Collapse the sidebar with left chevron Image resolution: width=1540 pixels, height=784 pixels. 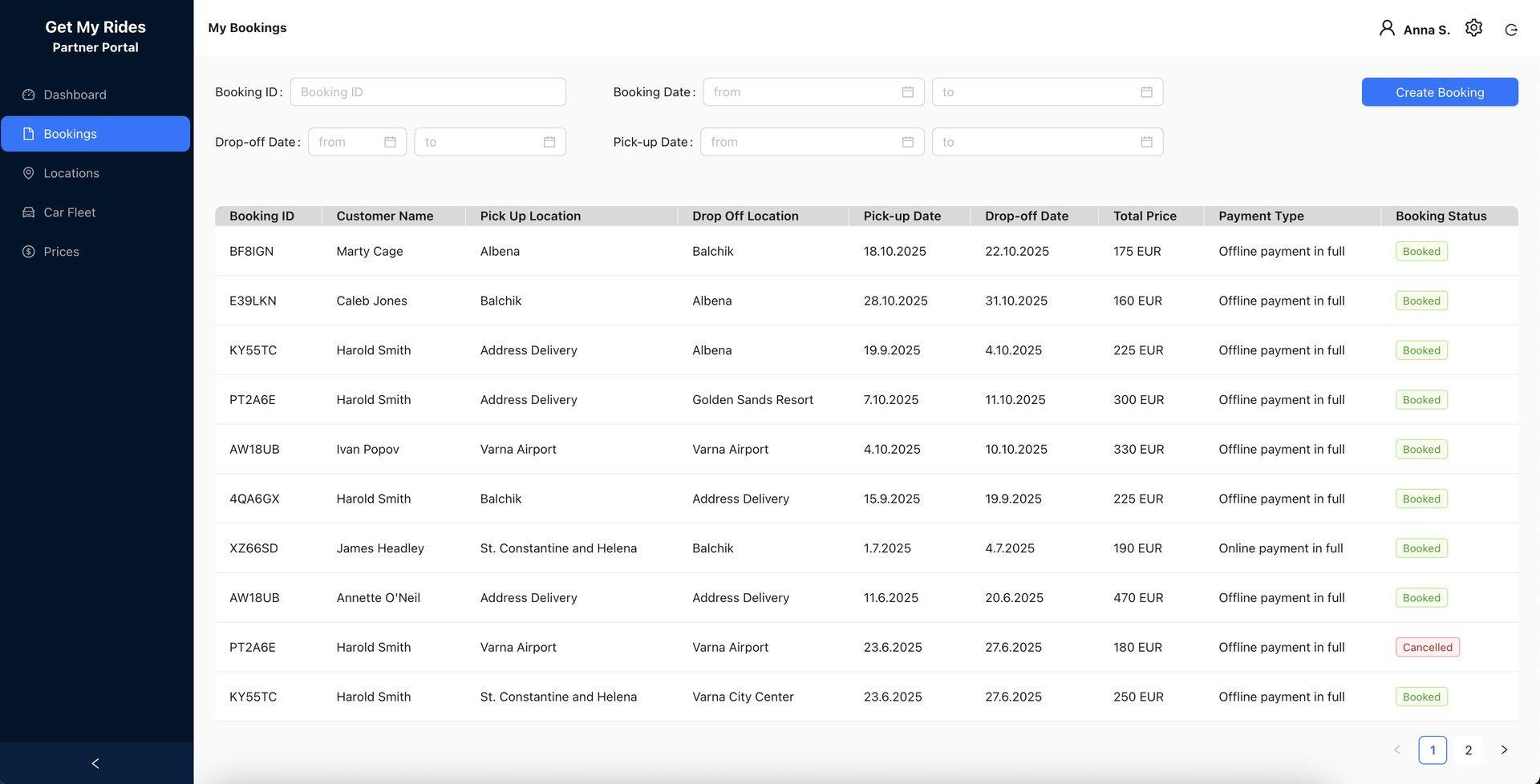[x=95, y=763]
